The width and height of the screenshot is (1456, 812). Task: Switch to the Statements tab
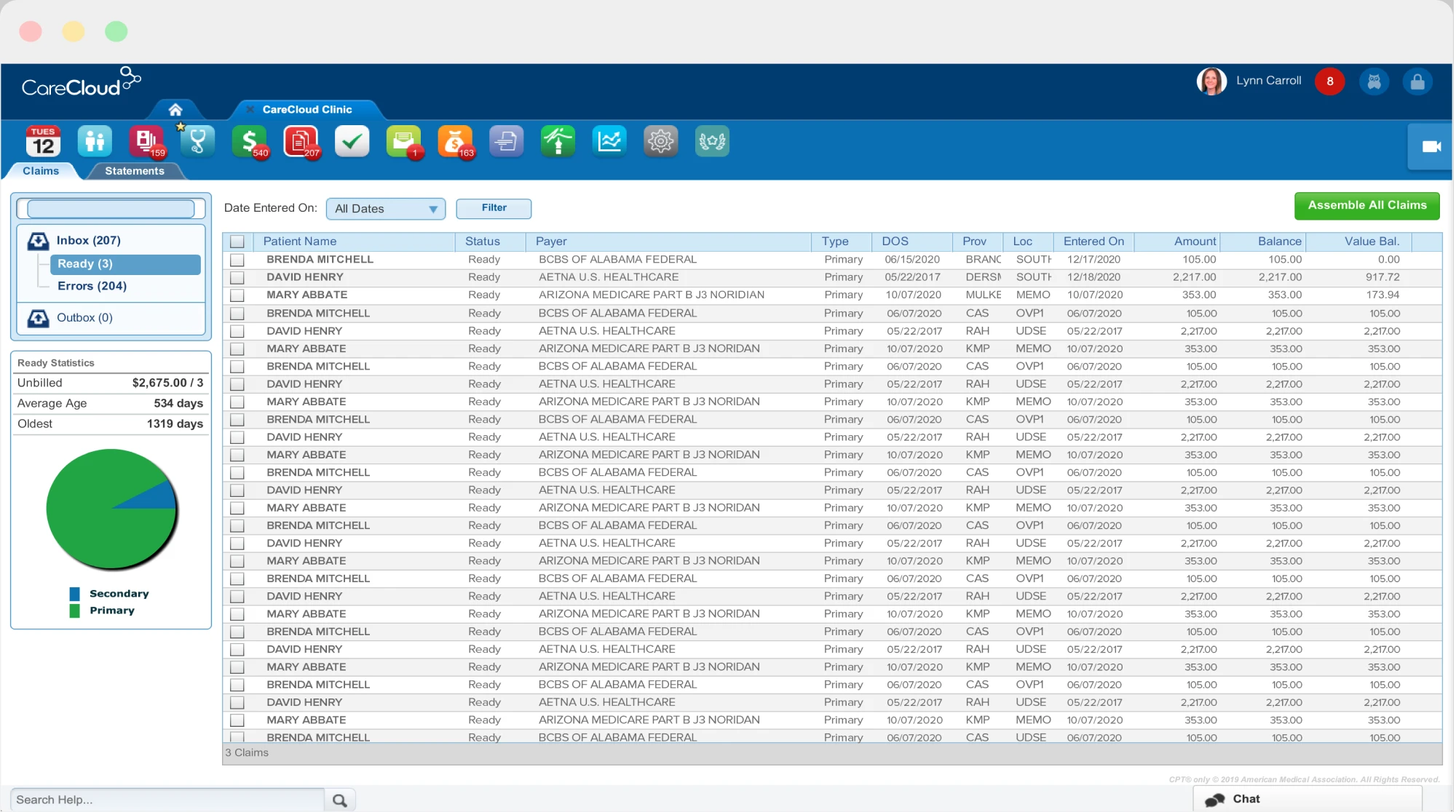click(x=134, y=171)
